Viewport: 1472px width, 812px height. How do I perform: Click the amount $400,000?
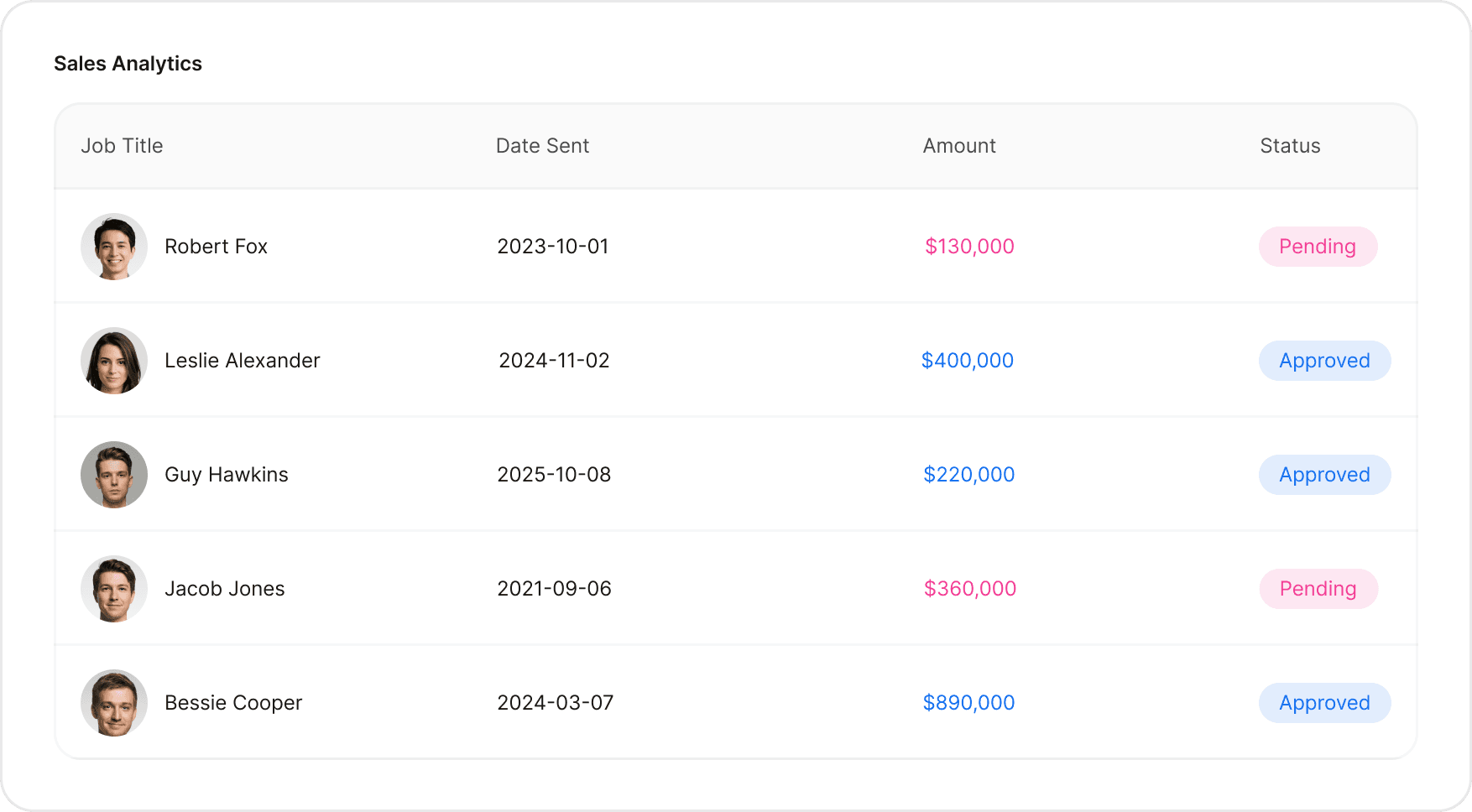(968, 361)
